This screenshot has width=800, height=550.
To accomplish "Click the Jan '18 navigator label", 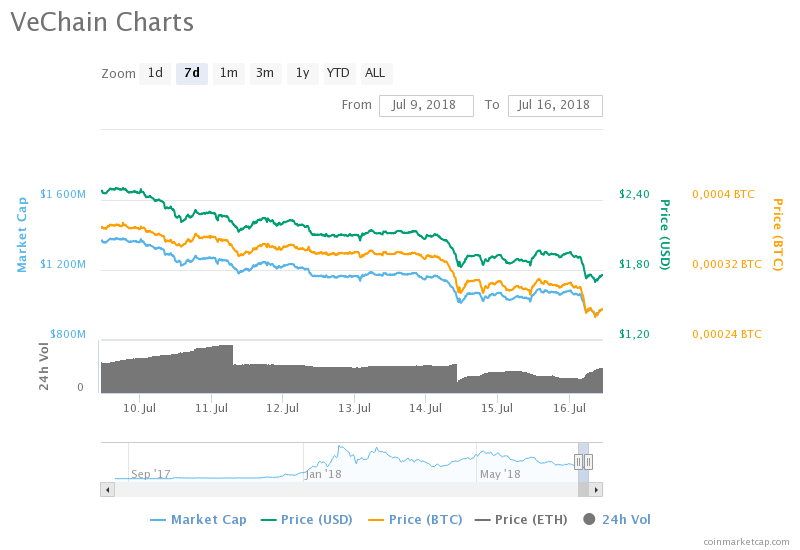I will tap(323, 474).
